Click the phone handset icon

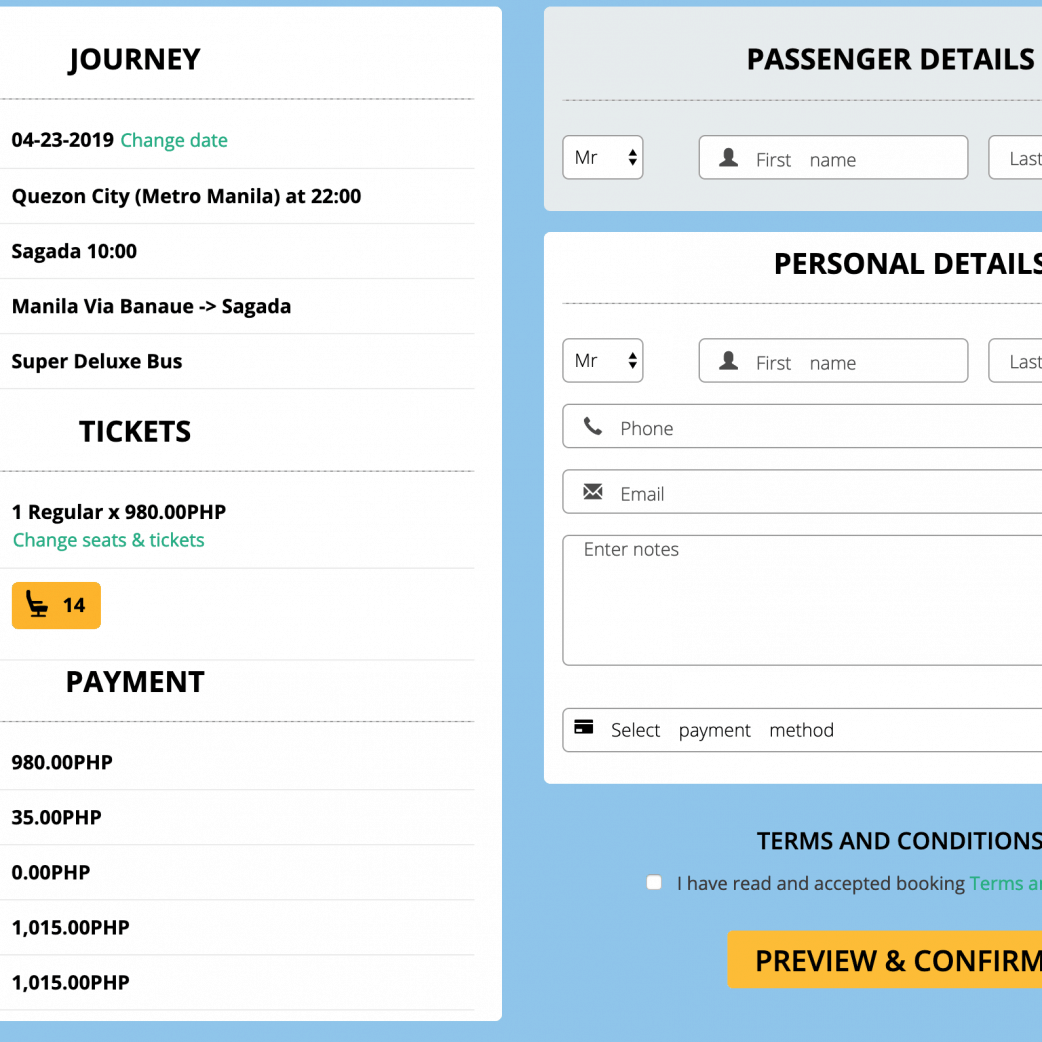593,427
